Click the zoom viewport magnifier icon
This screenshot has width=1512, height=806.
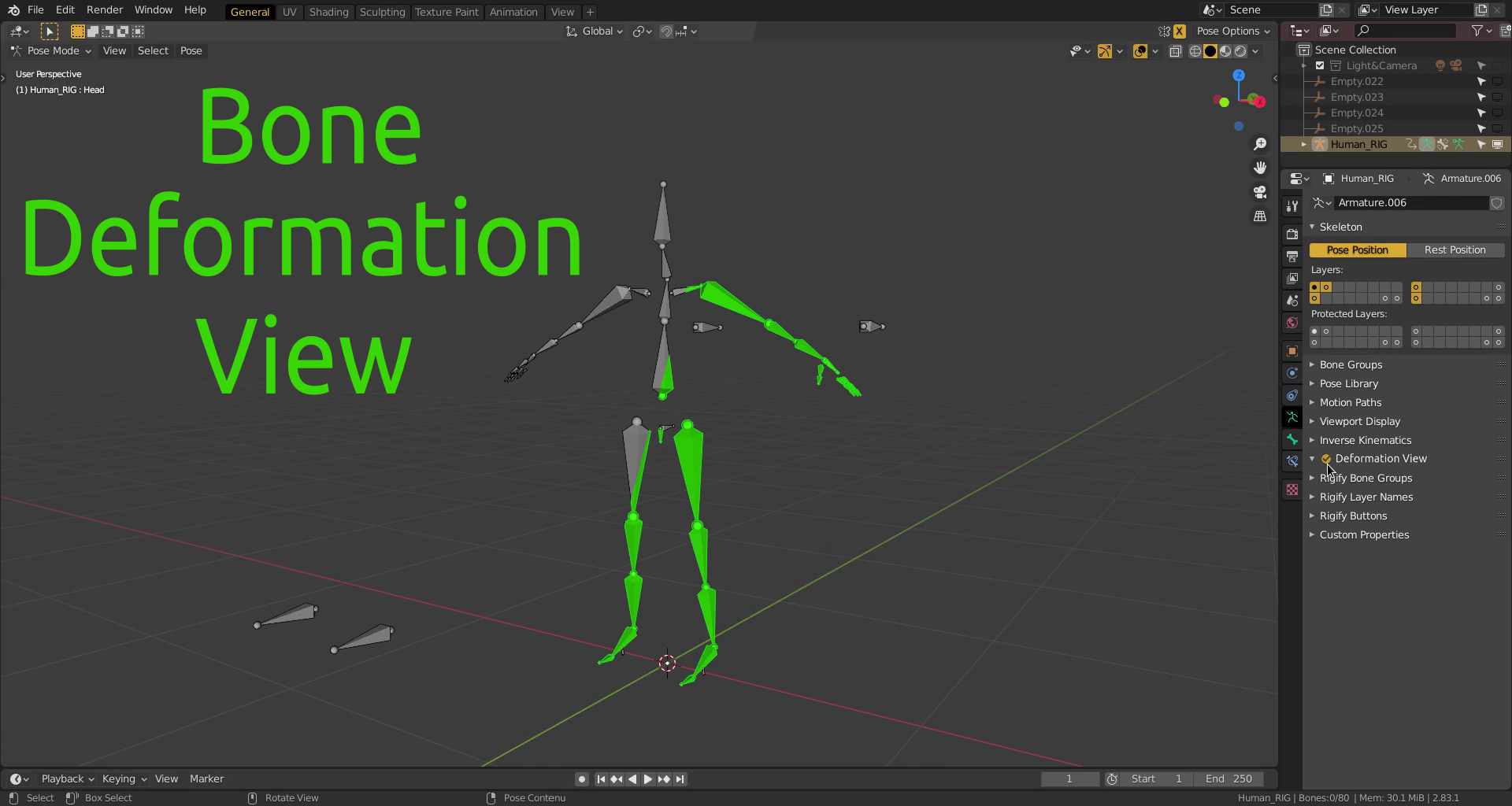point(1260,144)
